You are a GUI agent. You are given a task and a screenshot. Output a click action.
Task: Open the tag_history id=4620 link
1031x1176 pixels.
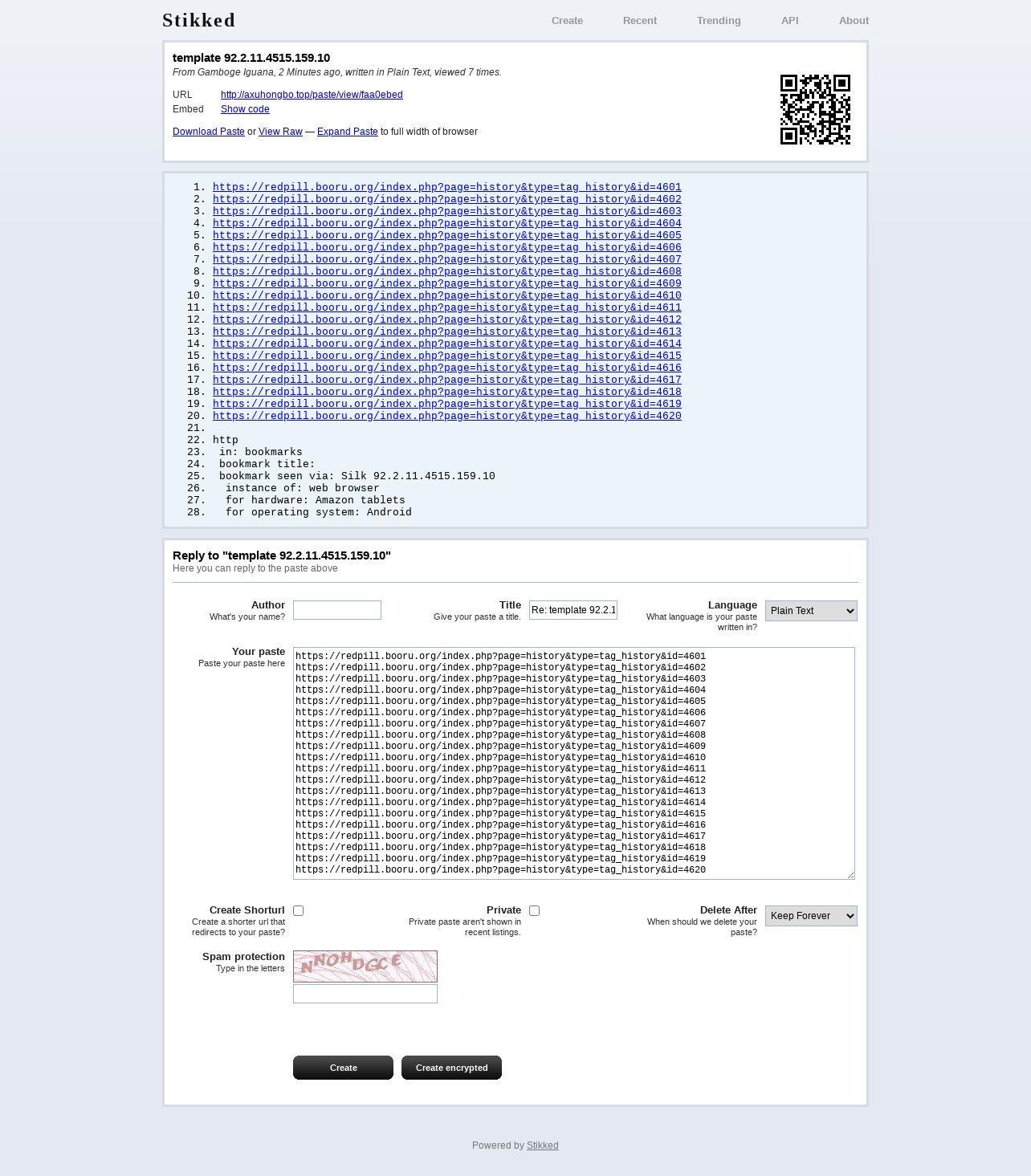pos(447,416)
